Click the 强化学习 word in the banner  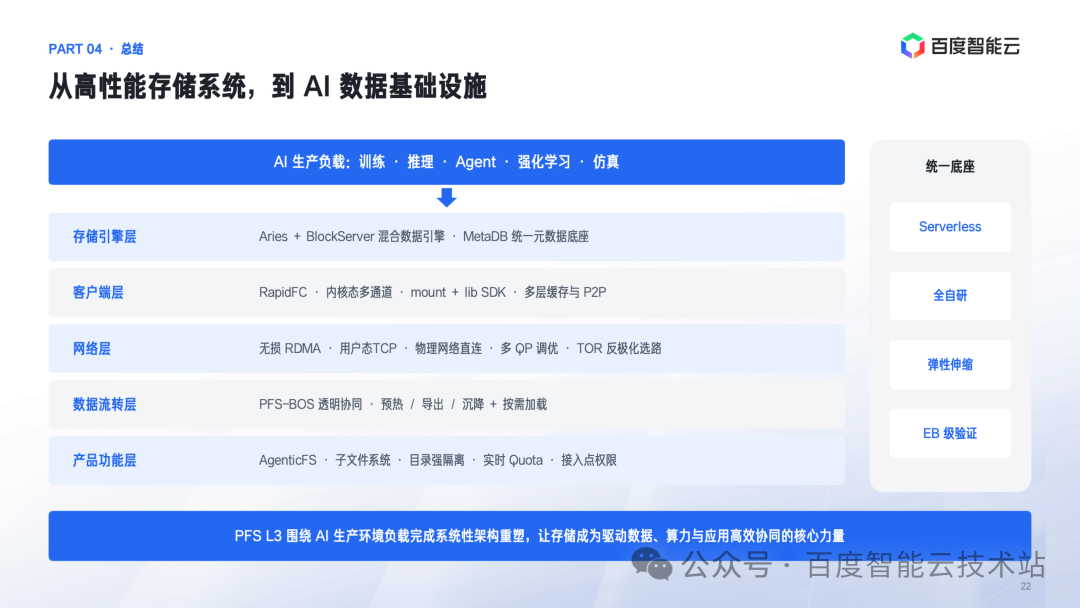pyautogui.click(x=544, y=162)
